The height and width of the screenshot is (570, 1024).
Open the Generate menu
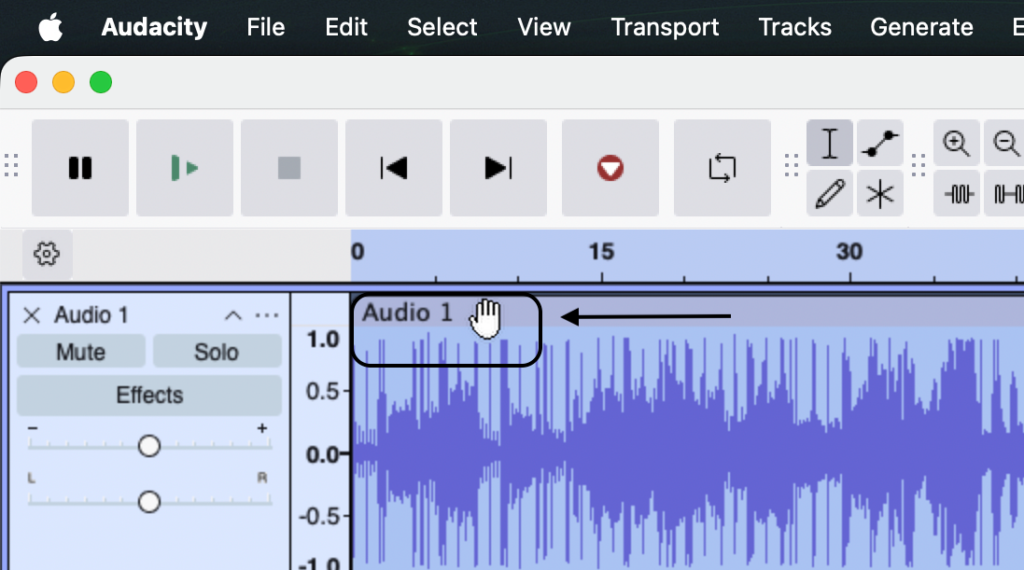pyautogui.click(x=921, y=27)
